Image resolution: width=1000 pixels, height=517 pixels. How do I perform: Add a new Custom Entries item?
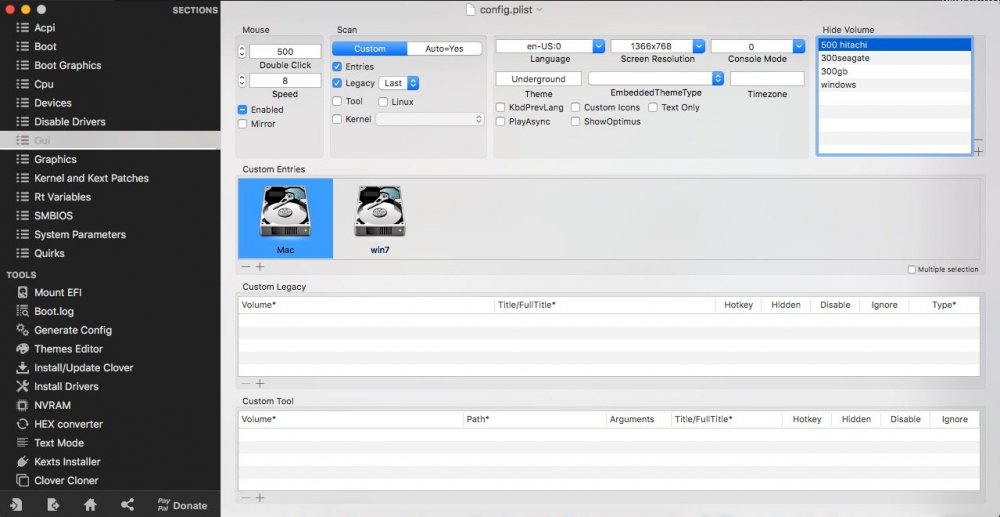260,267
